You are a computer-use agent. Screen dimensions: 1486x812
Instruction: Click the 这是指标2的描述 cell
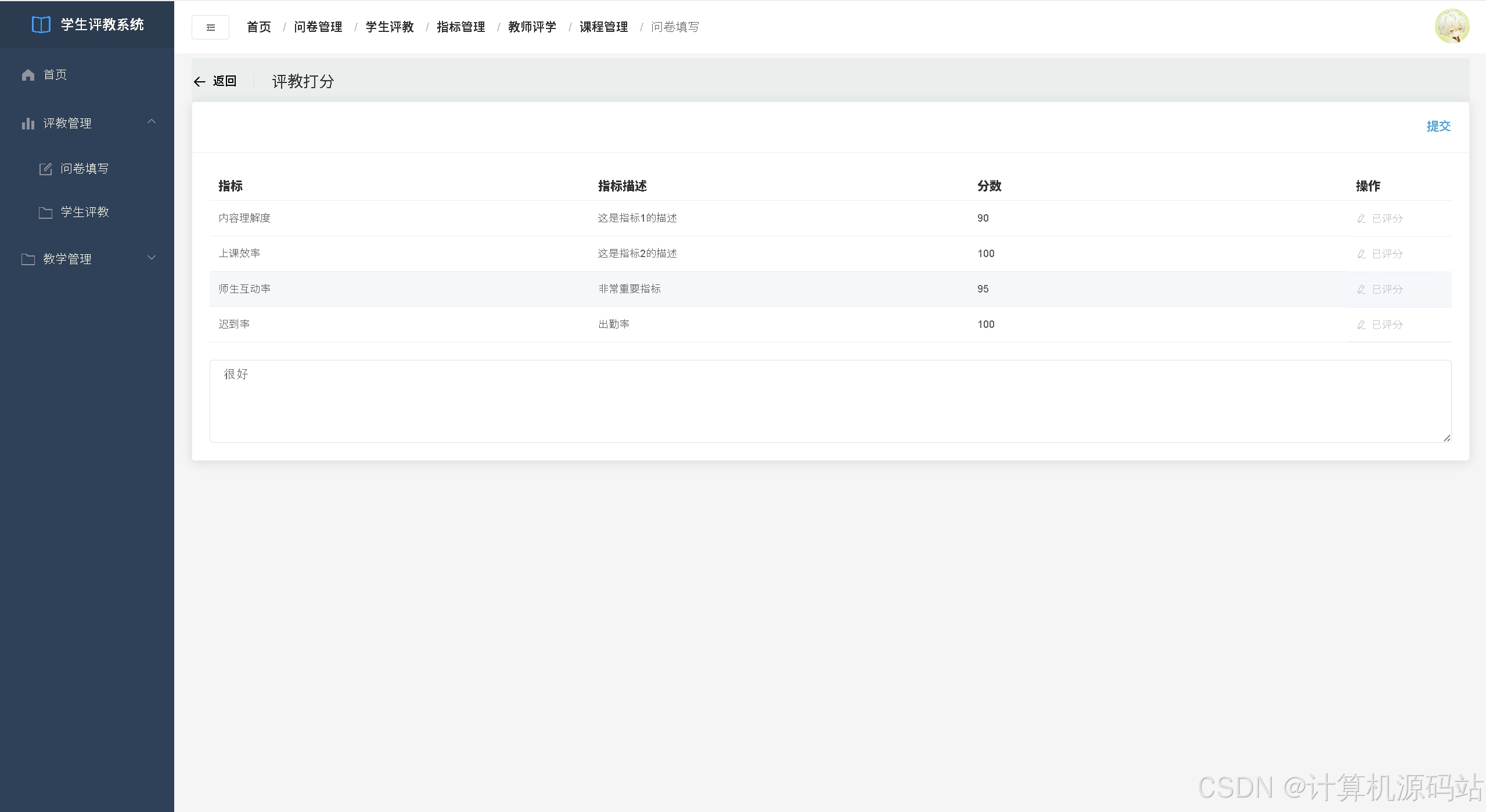click(x=637, y=254)
